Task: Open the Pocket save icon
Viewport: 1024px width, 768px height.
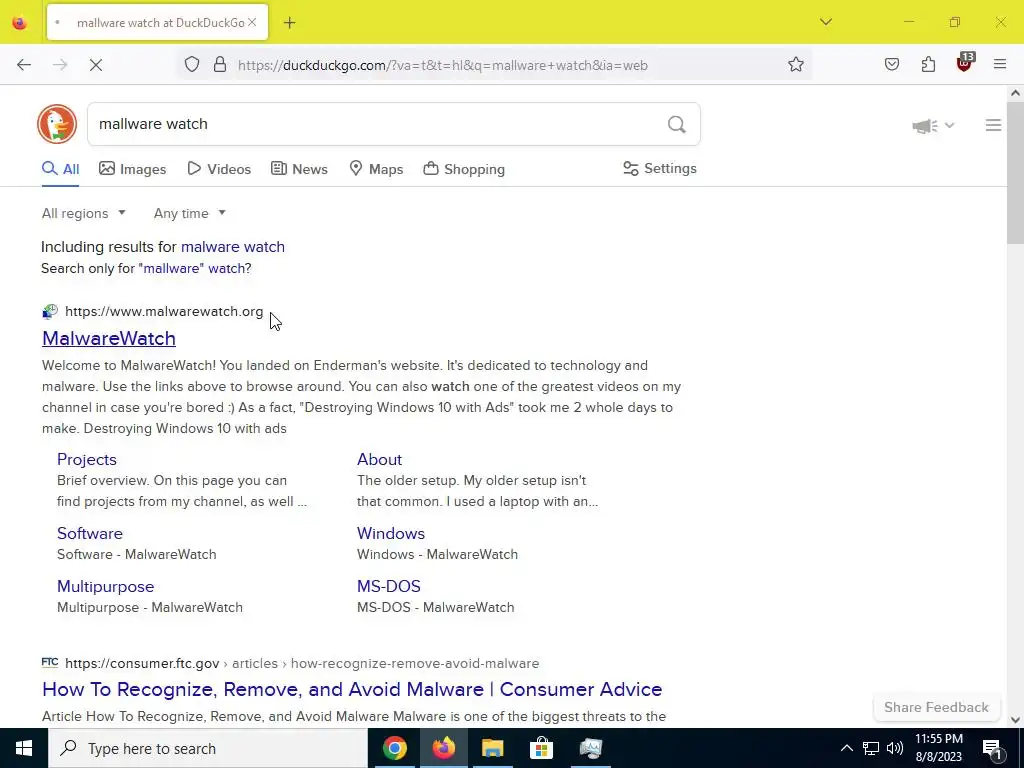Action: (892, 65)
